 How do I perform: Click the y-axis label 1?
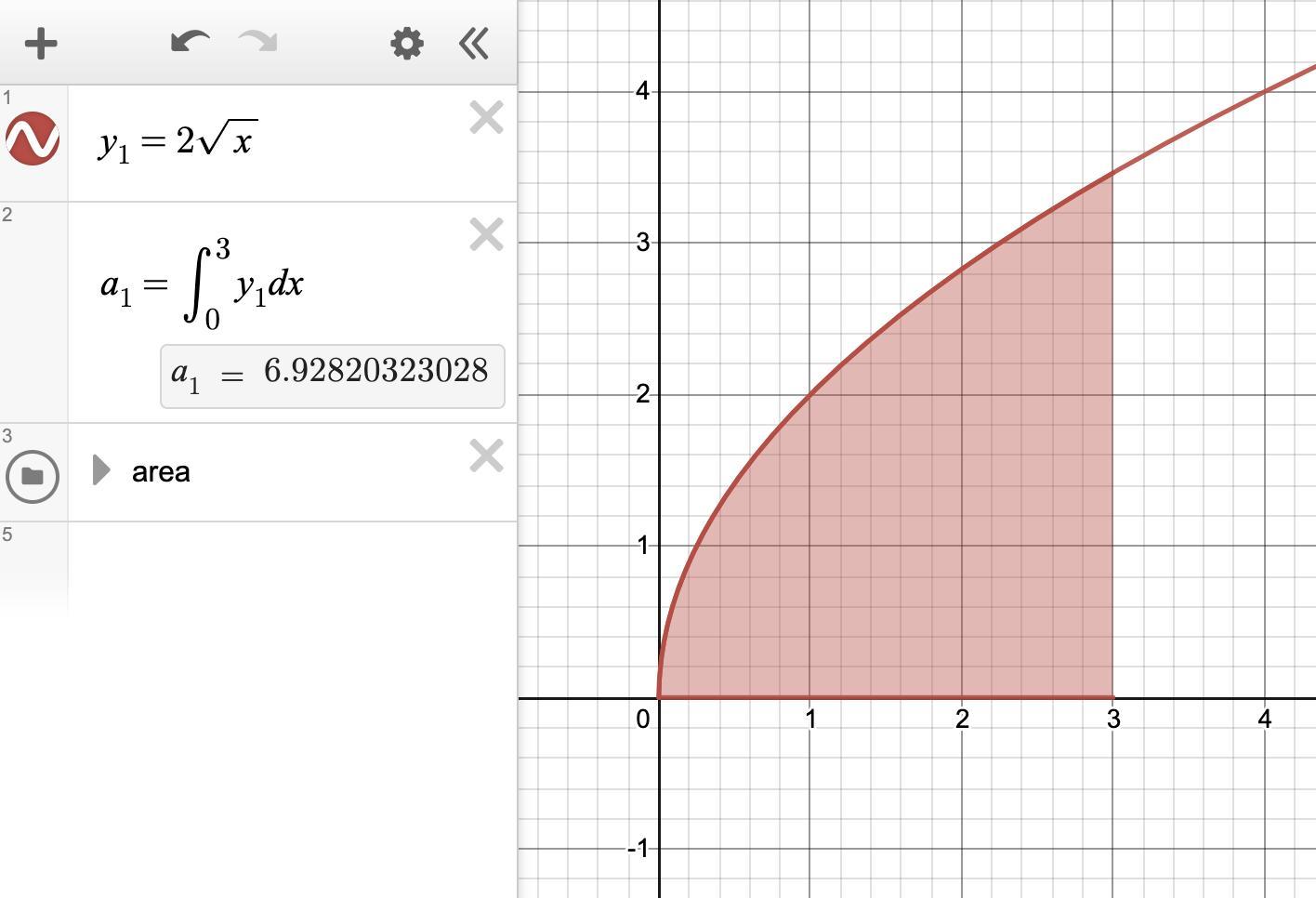pos(642,546)
